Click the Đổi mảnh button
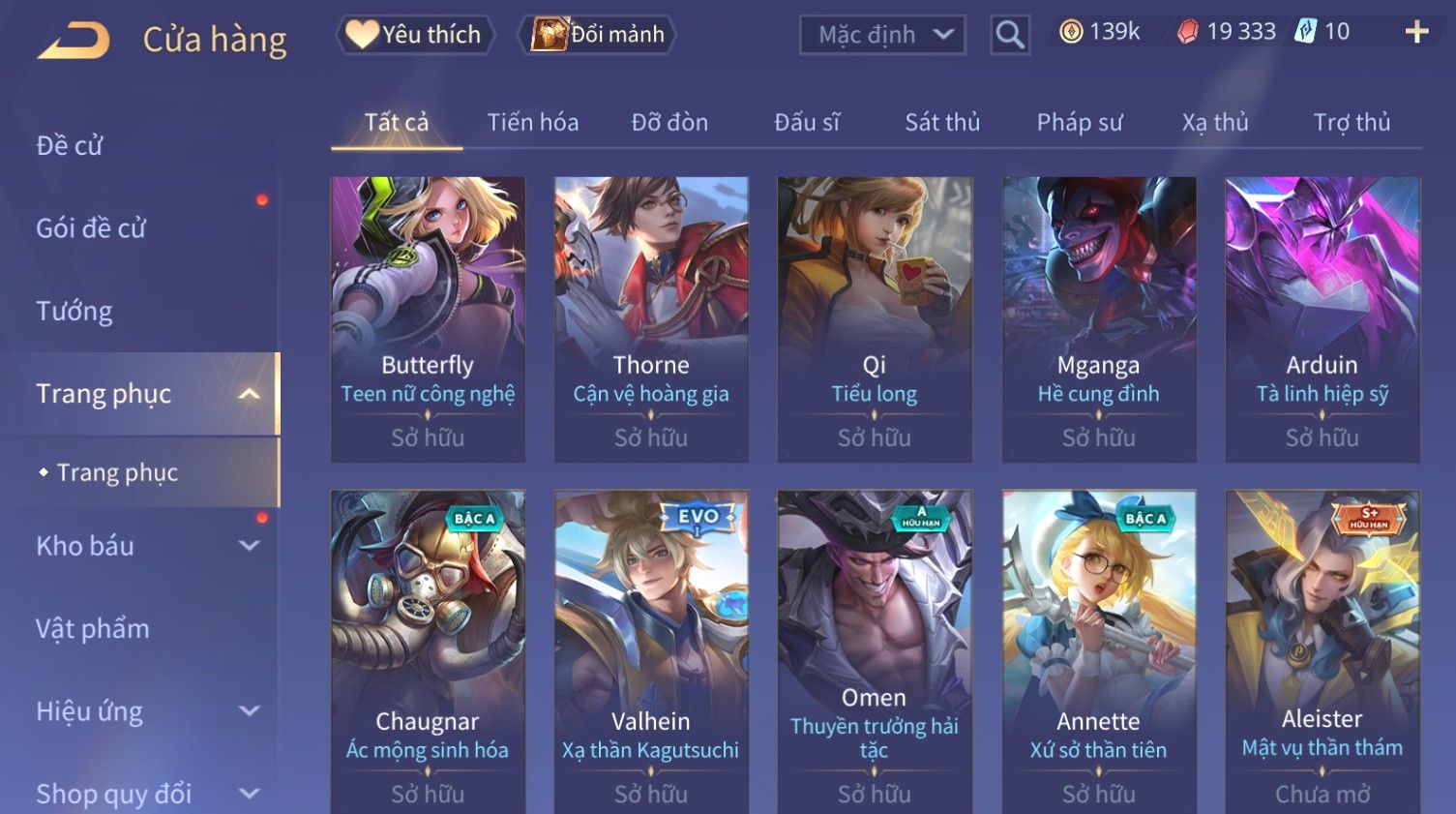 click(598, 35)
